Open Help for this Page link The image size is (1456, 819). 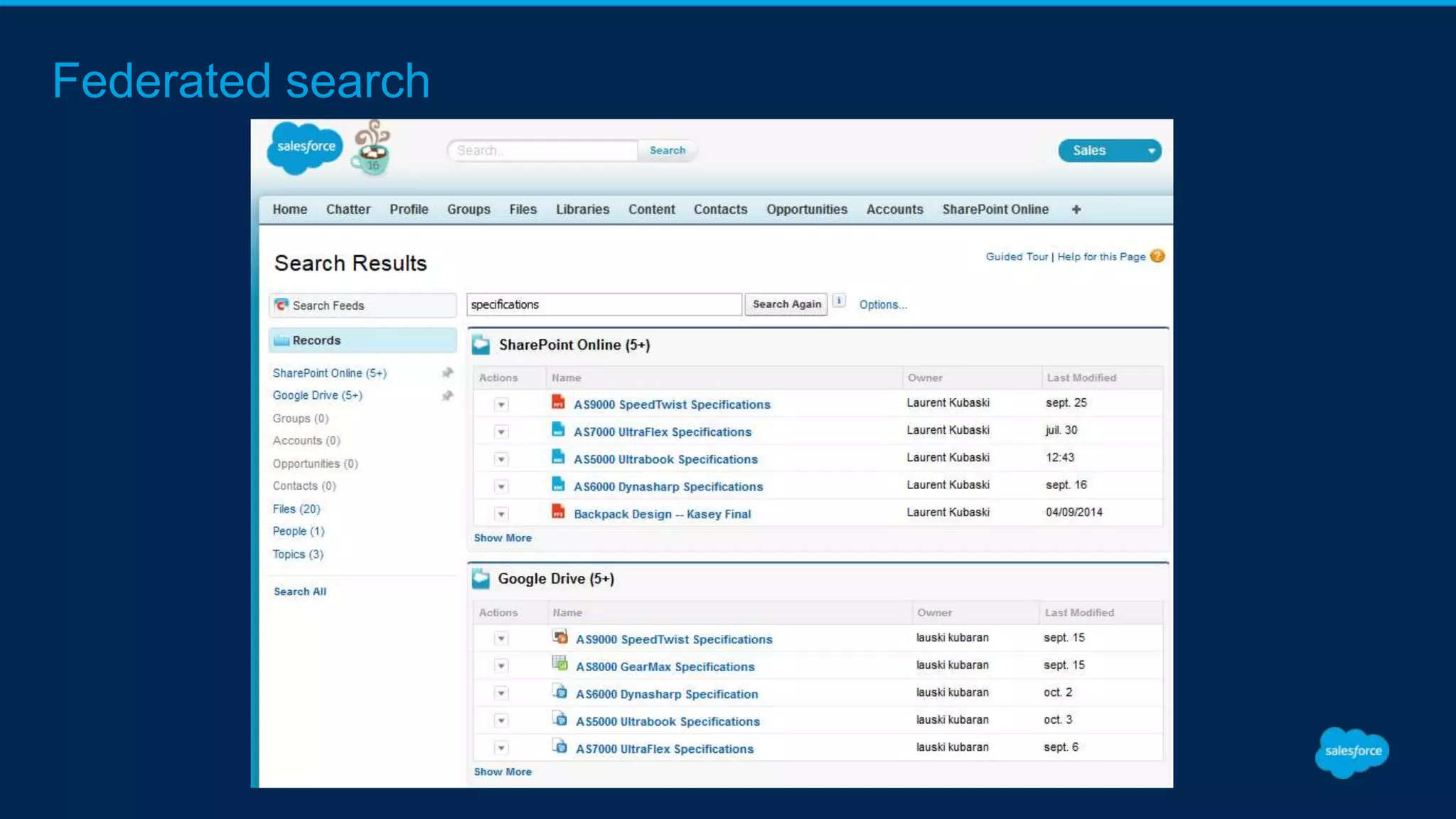click(1101, 257)
